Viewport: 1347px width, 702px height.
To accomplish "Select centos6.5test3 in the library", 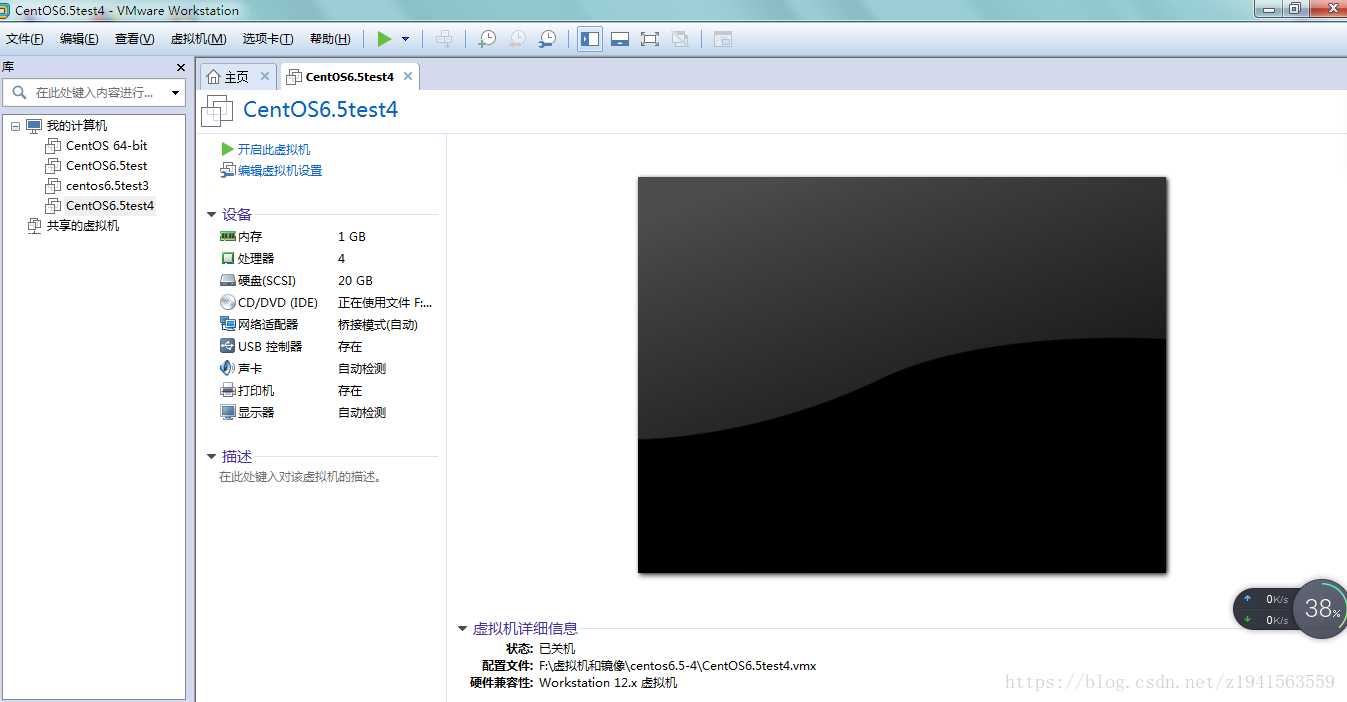I will pyautogui.click(x=107, y=186).
